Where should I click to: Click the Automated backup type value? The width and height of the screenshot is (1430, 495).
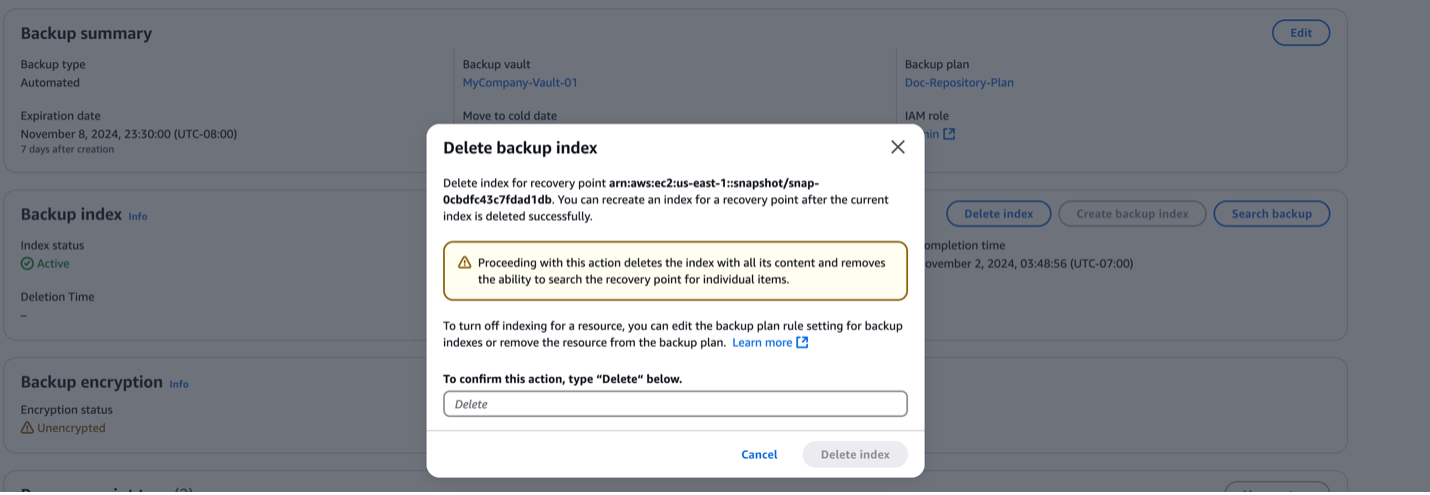pyautogui.click(x=50, y=83)
